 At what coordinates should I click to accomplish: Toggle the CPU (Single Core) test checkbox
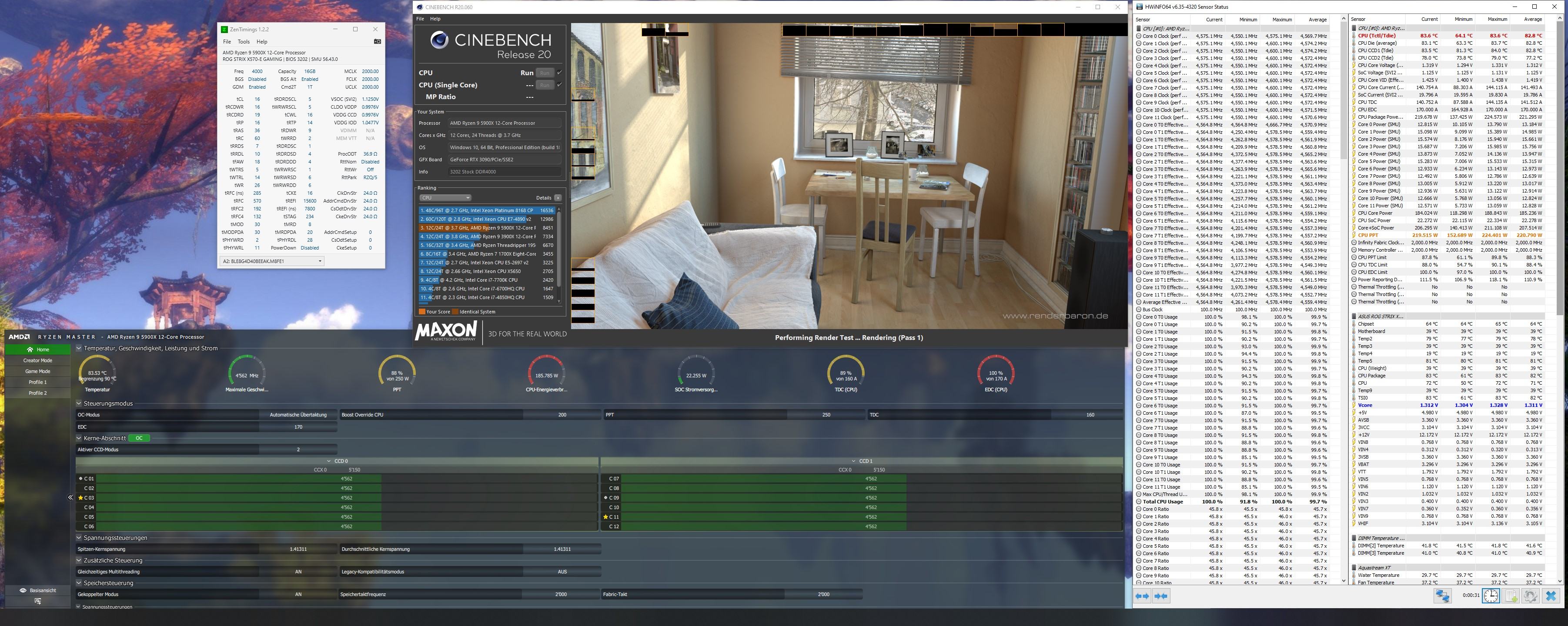[x=559, y=85]
